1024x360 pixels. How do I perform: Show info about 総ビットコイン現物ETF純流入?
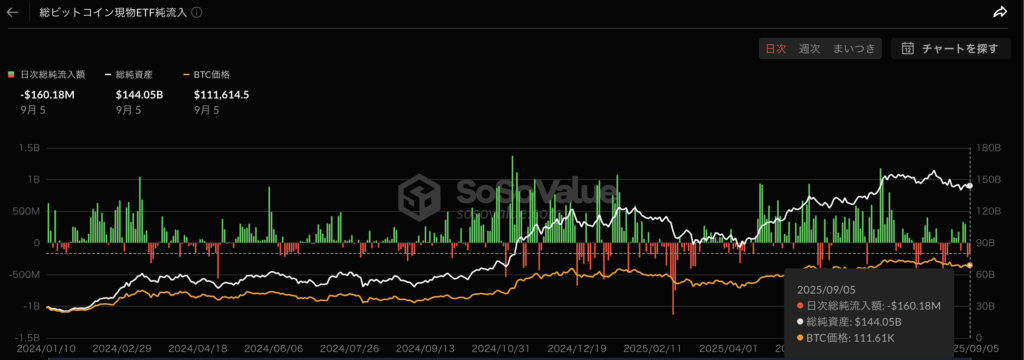point(198,12)
